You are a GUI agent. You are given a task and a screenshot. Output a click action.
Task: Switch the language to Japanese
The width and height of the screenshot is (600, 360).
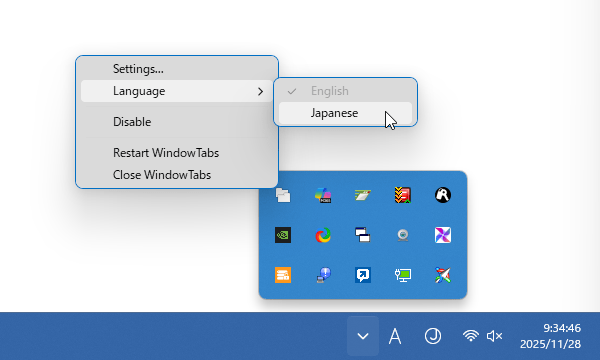[x=346, y=113]
